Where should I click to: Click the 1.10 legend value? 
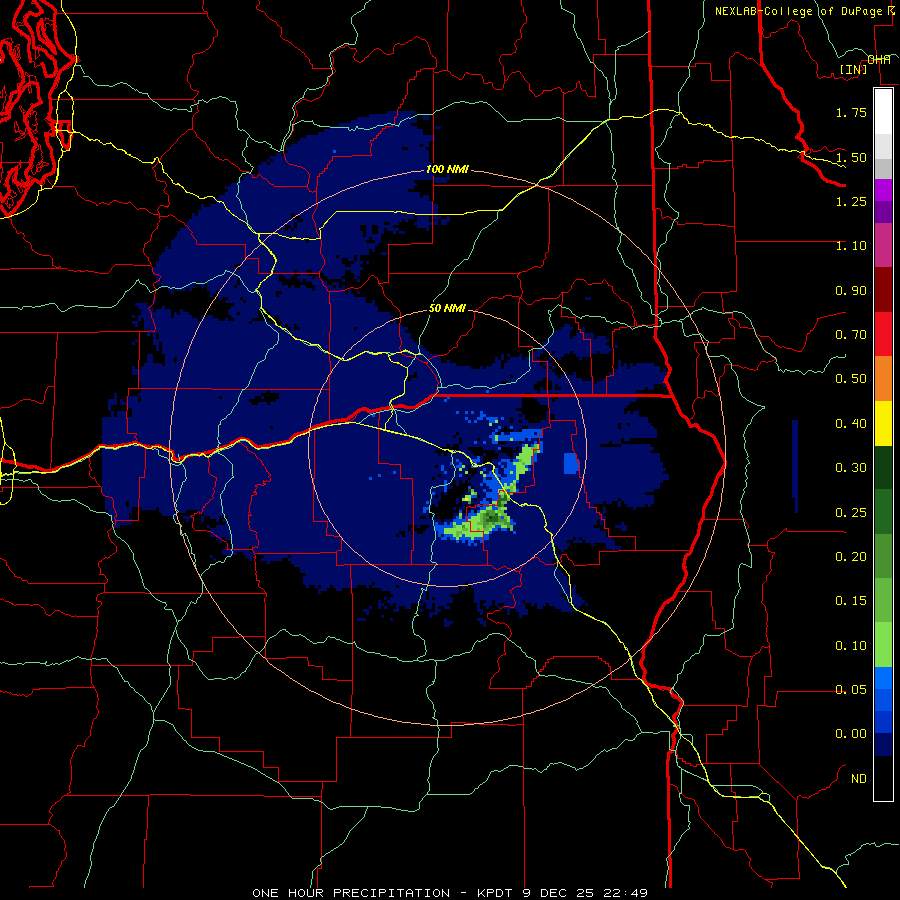(851, 246)
